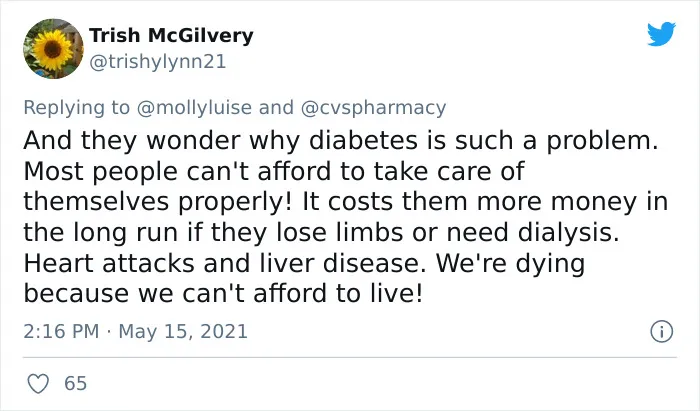This screenshot has height=411, width=700.
Task: Click the 2:16 PM timestamp
Action: point(61,332)
